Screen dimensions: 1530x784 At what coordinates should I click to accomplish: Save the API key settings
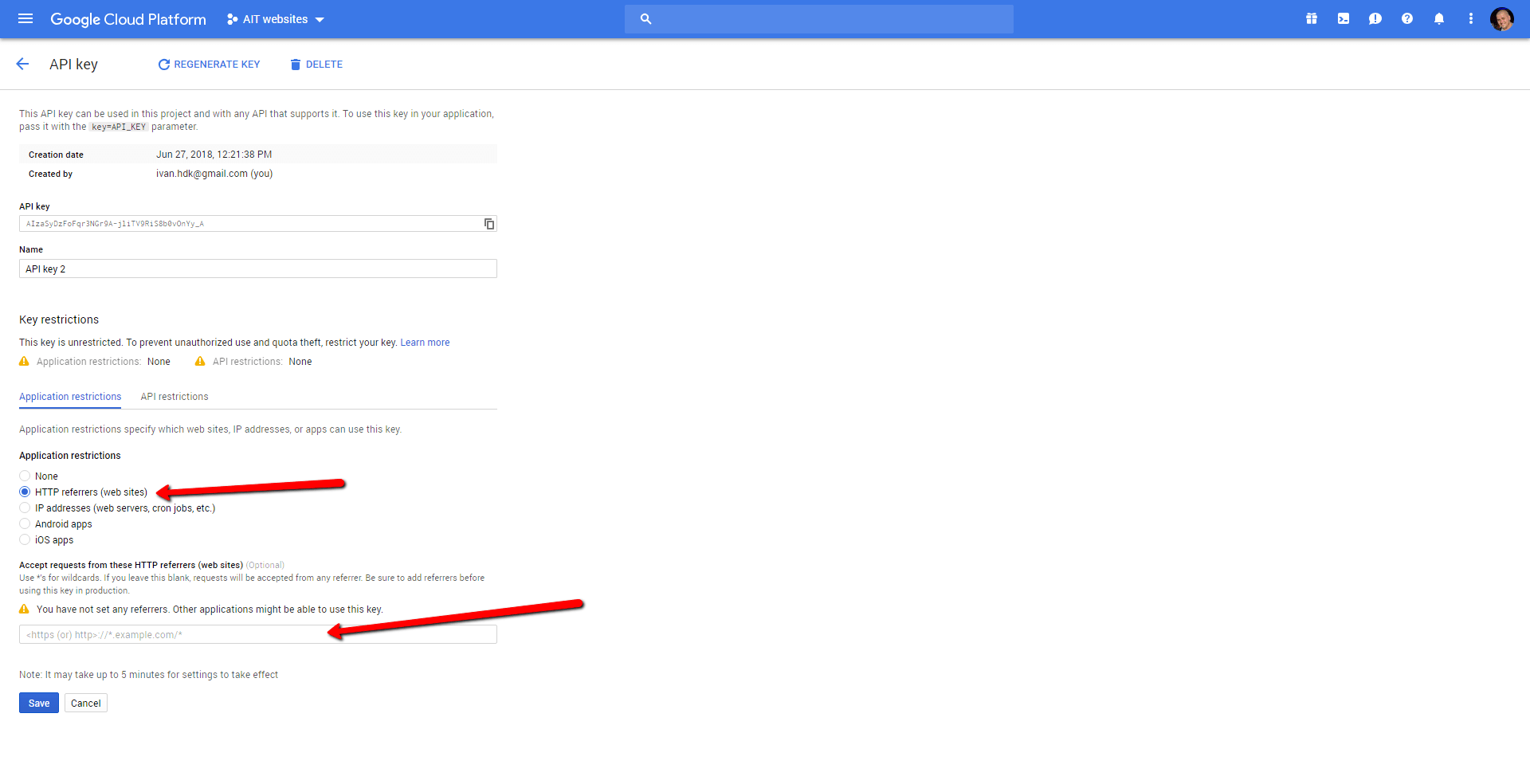[x=39, y=703]
